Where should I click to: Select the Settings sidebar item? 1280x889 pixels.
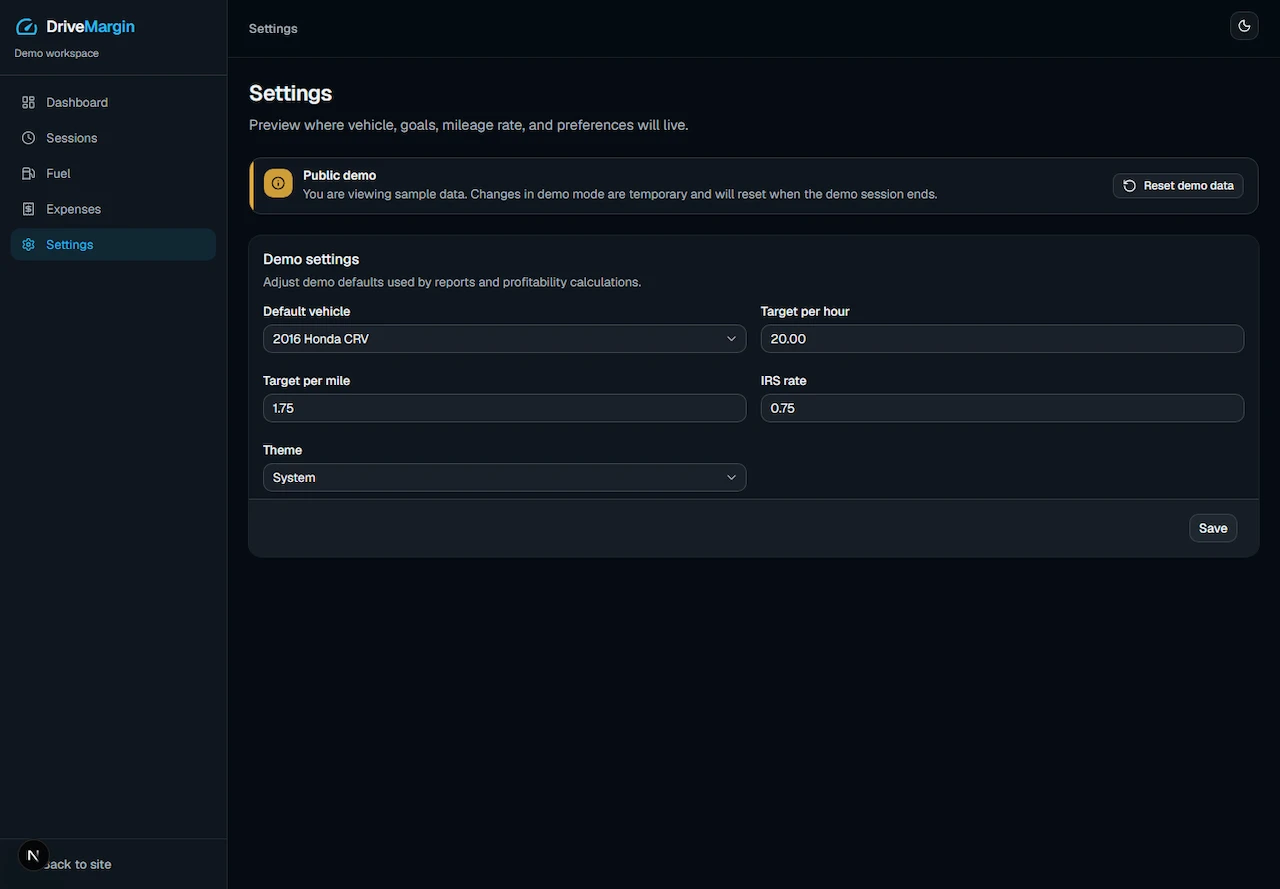point(113,244)
